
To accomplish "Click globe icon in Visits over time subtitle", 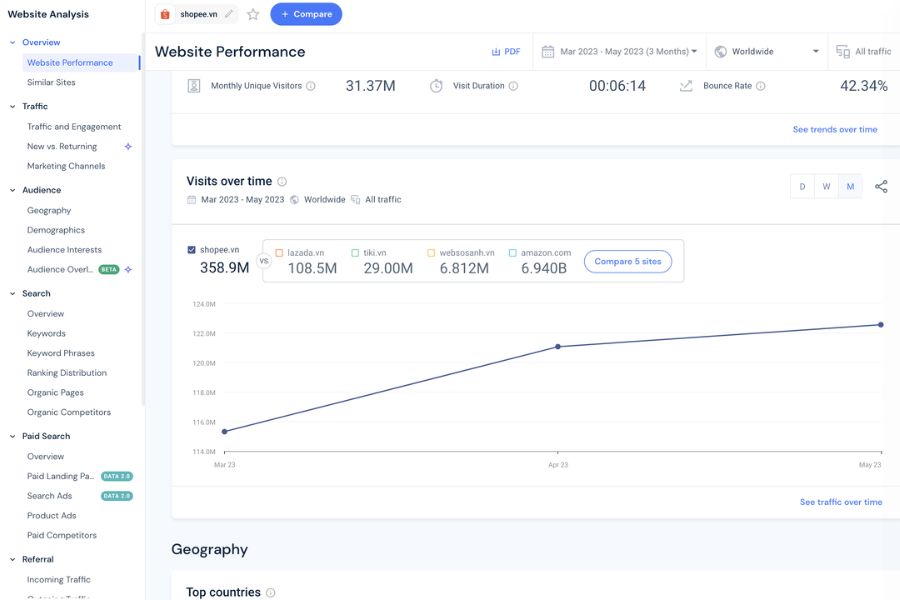I will point(294,200).
